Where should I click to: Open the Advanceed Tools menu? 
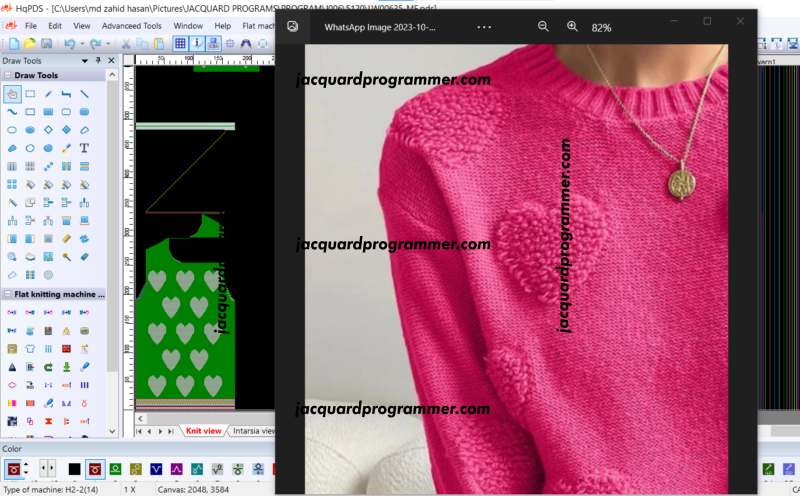(132, 26)
